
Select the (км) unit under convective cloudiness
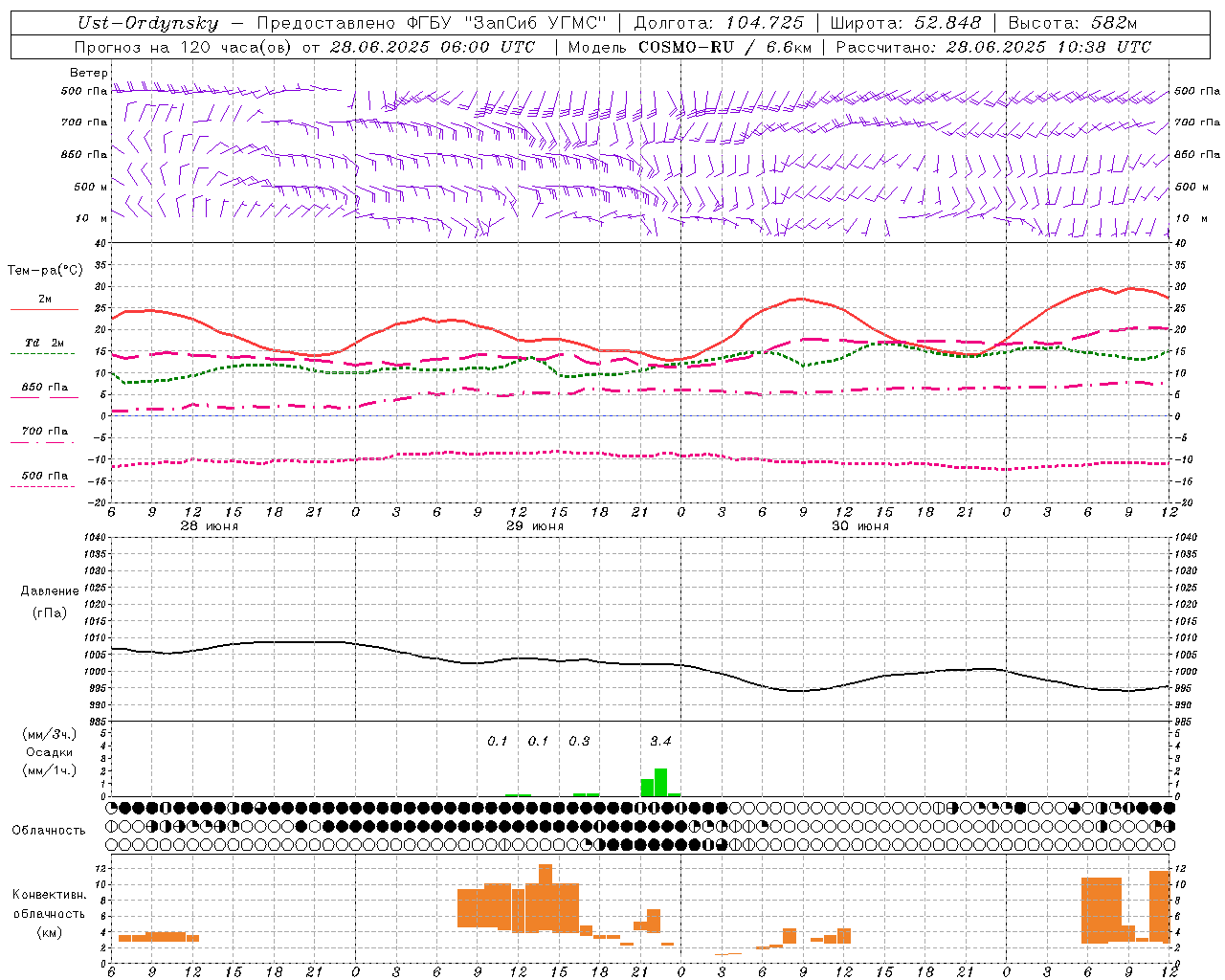click(49, 932)
